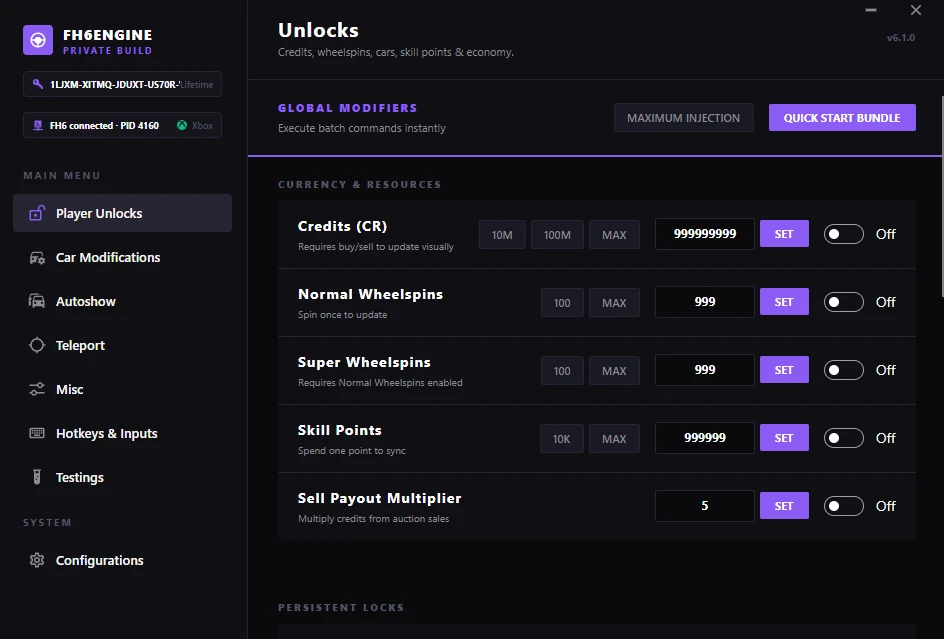This screenshot has height=639, width=944.
Task: Click the vertical scrollbar thumb
Action: click(x=942, y=196)
